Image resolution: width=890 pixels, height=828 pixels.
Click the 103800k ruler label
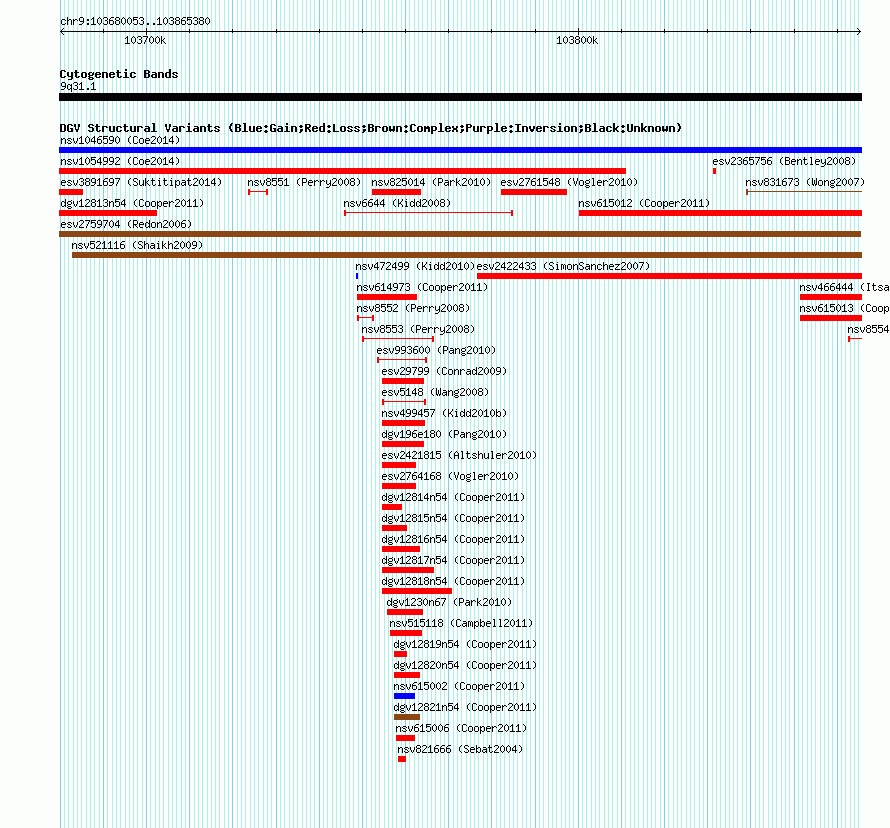(x=577, y=40)
